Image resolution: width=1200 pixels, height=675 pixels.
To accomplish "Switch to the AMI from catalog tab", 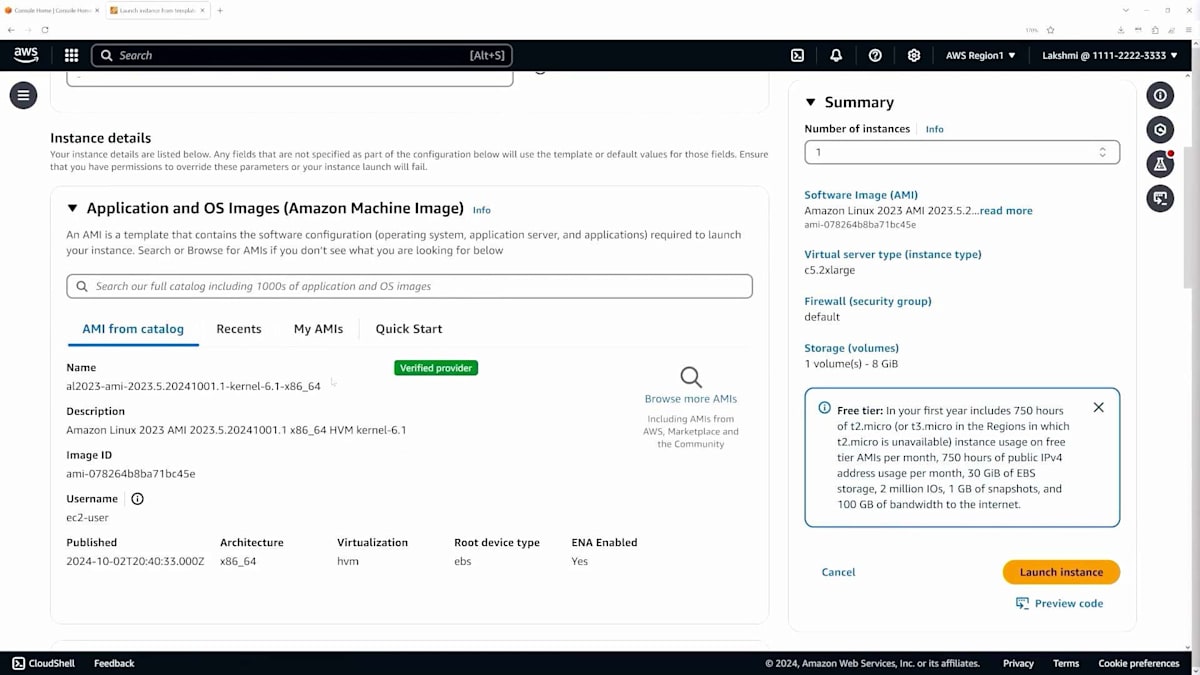I will 133,329.
